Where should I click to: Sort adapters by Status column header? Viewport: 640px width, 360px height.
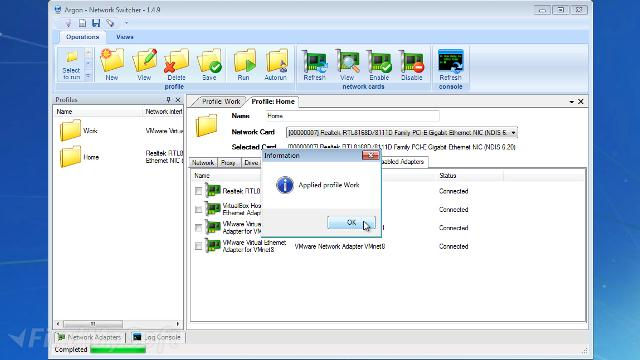pyautogui.click(x=448, y=176)
